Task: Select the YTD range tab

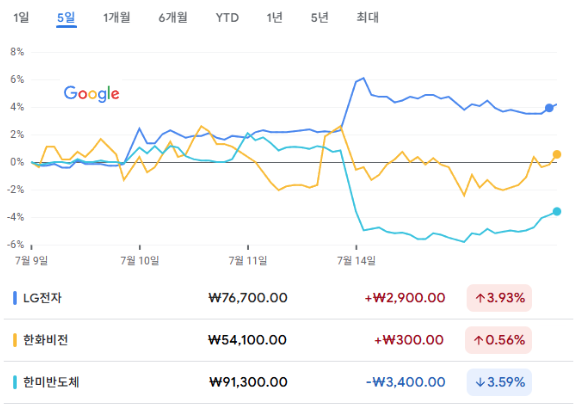Action: coord(227,17)
